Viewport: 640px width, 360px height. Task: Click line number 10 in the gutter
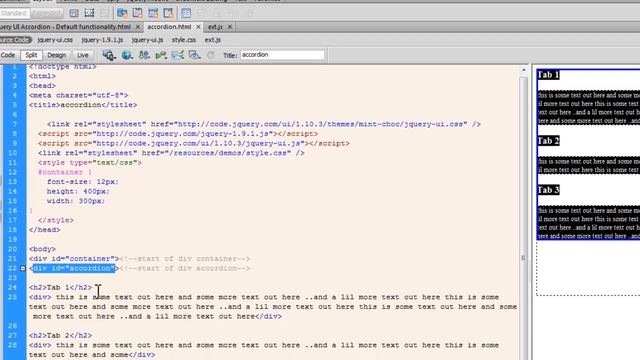(12, 153)
